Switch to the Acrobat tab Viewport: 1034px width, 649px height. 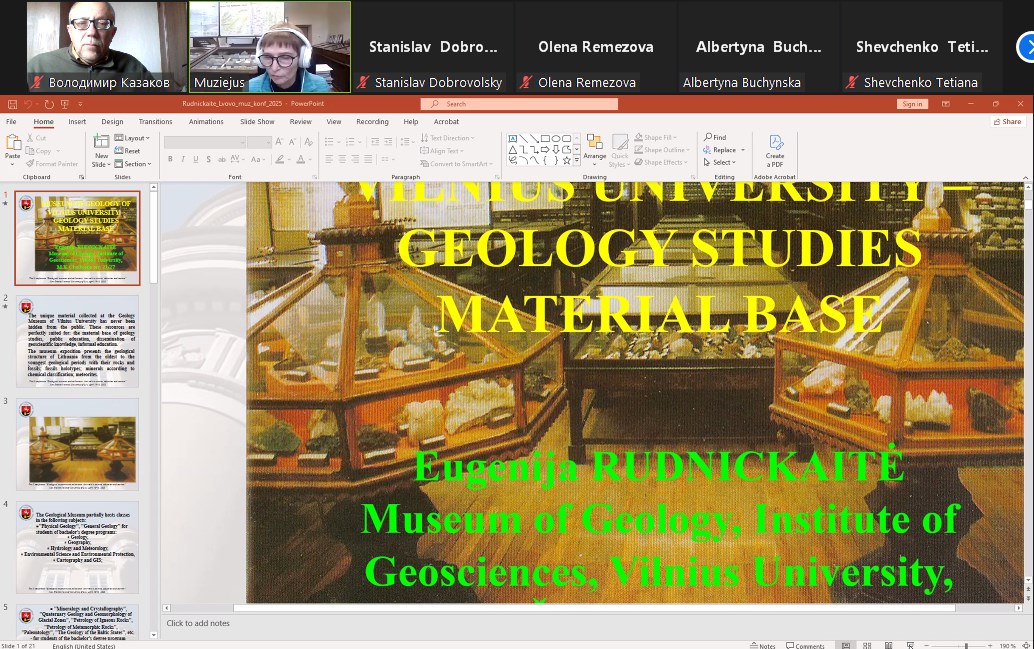click(x=446, y=121)
